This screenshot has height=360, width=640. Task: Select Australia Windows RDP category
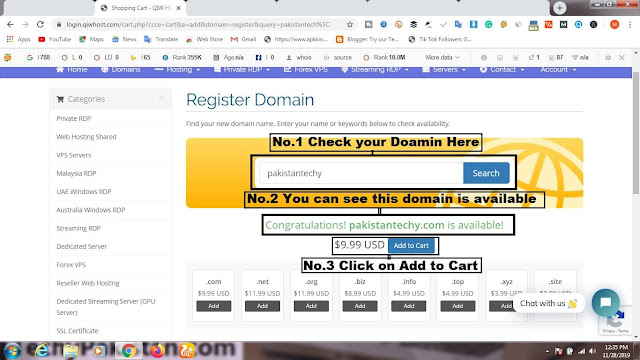coord(91,210)
